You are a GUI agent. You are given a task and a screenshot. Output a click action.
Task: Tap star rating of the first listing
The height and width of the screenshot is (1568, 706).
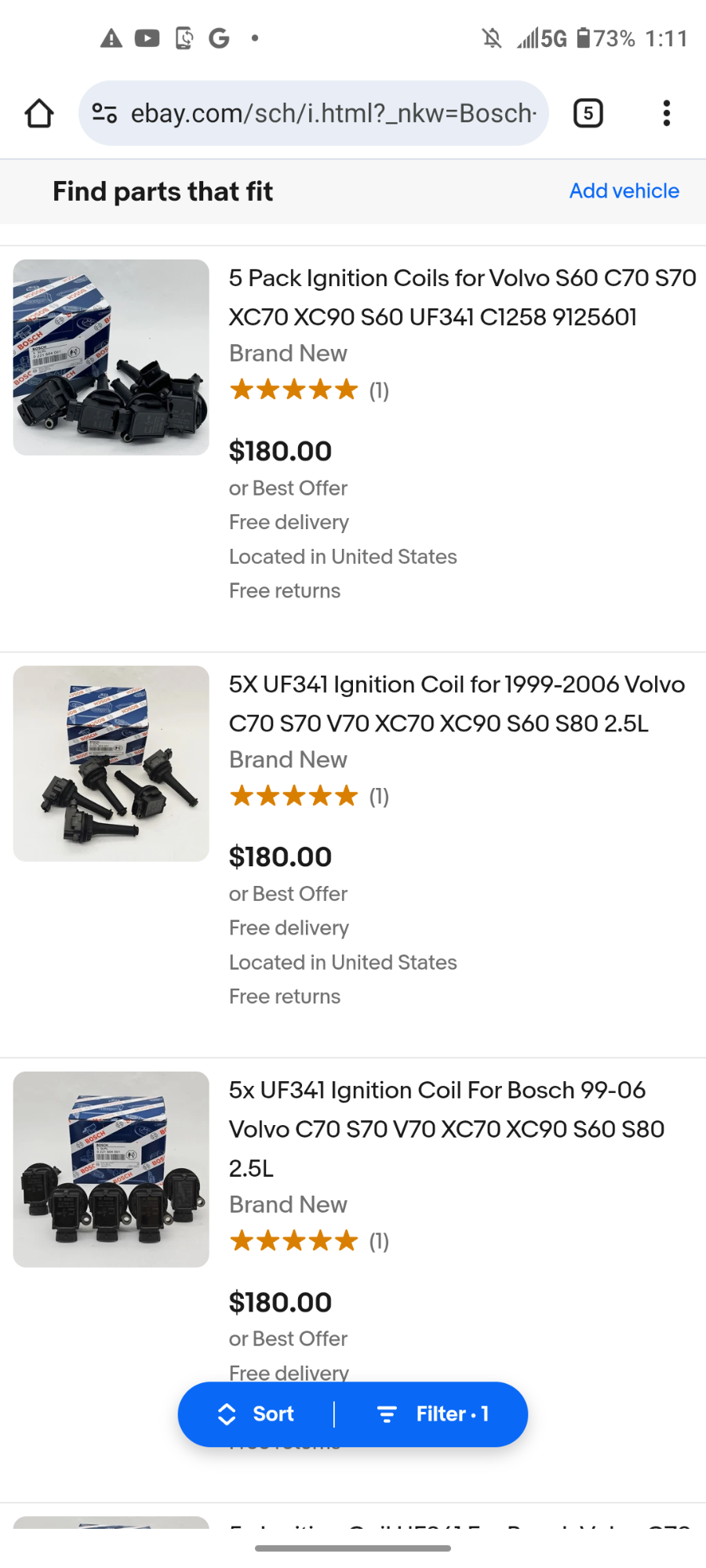(x=294, y=390)
